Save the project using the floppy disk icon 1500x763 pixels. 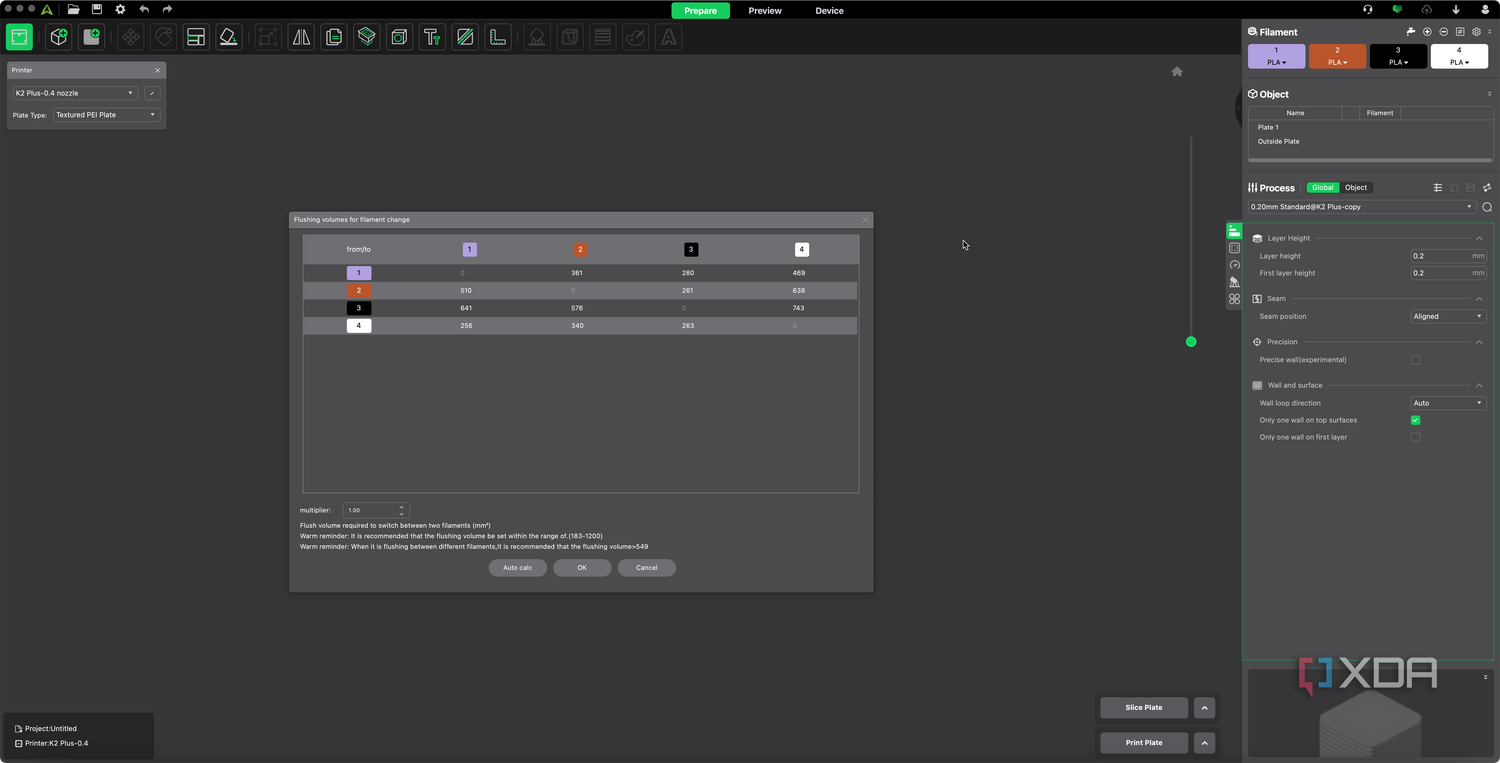97,10
